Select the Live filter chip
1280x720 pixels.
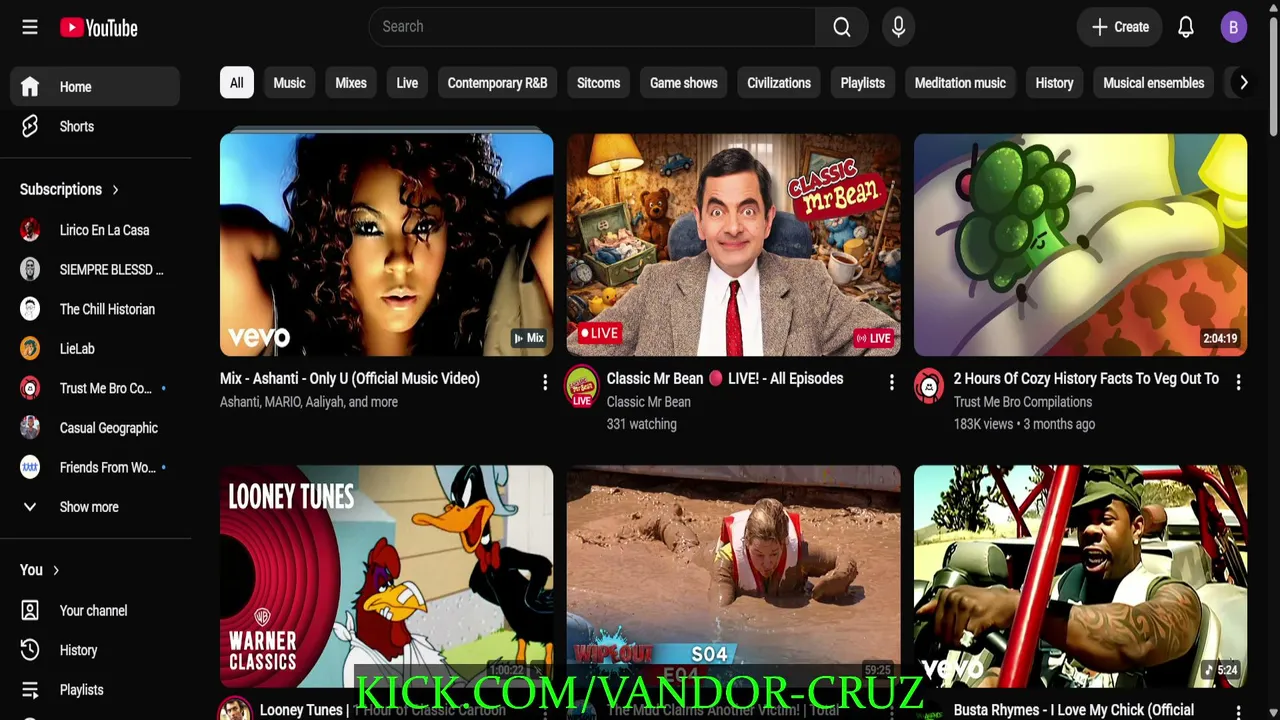tap(407, 83)
